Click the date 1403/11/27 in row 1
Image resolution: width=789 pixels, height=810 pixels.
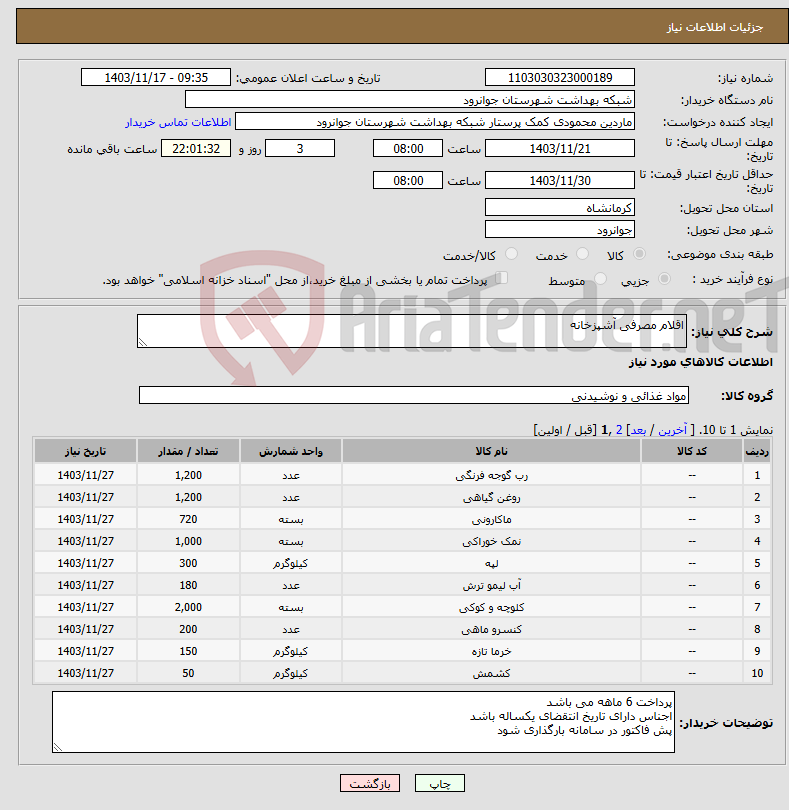point(85,475)
